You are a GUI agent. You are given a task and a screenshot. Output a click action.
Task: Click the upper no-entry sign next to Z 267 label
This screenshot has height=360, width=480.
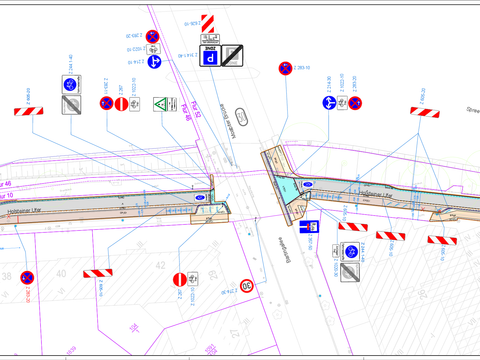[x=121, y=104]
